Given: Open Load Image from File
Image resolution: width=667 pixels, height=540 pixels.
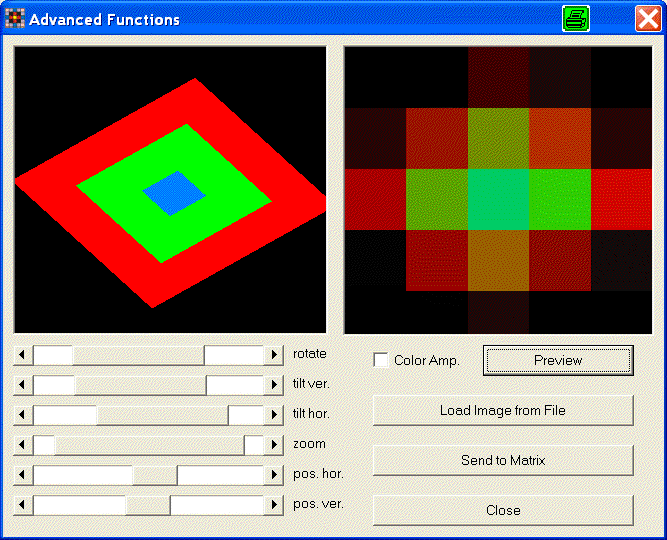Looking at the screenshot, I should coord(503,410).
